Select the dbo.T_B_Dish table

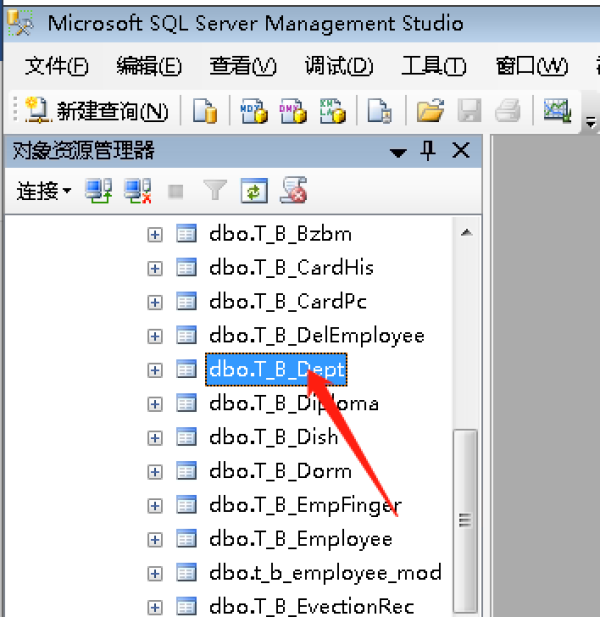273,438
